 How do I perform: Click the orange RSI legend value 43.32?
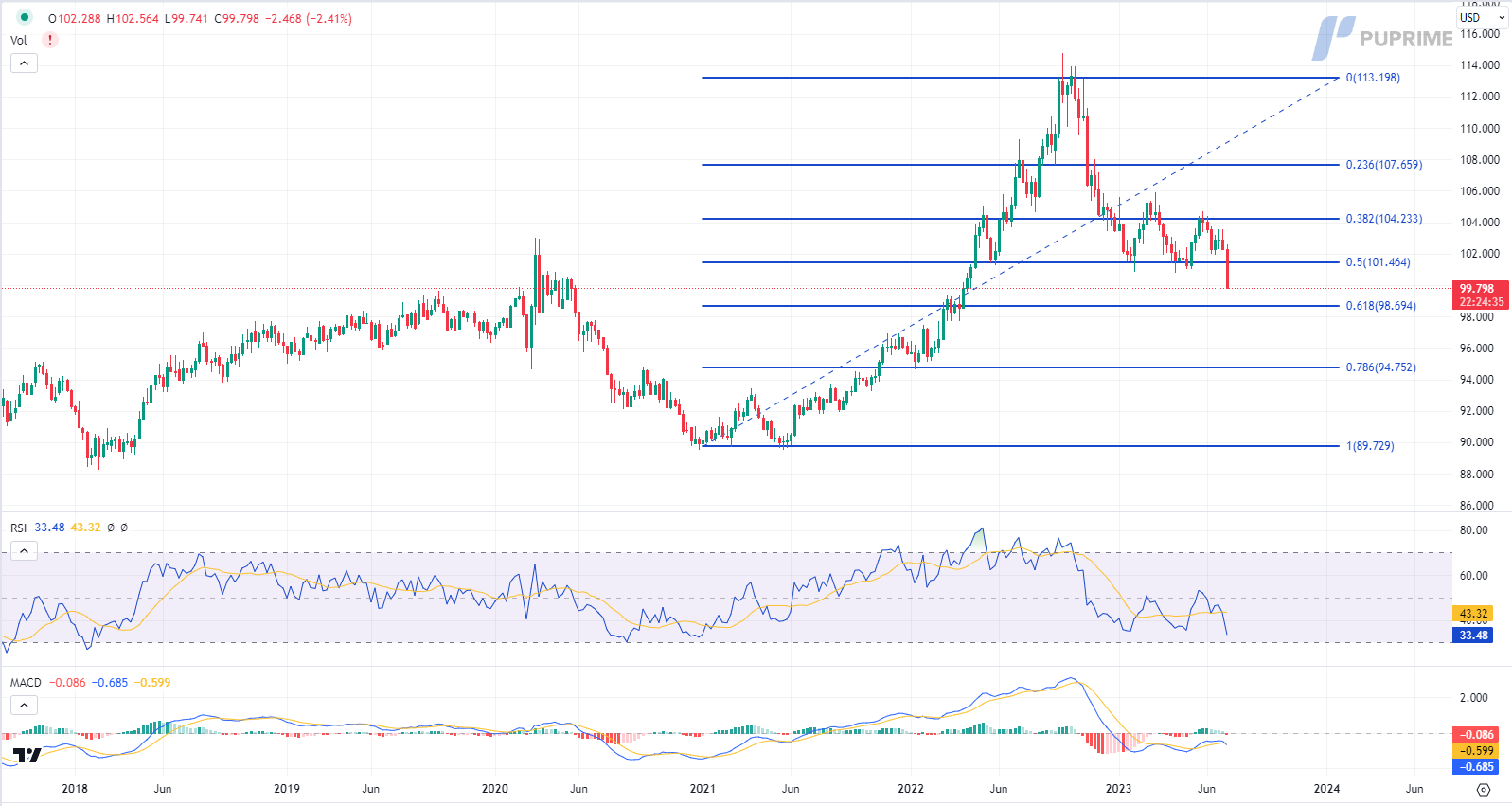[x=85, y=528]
